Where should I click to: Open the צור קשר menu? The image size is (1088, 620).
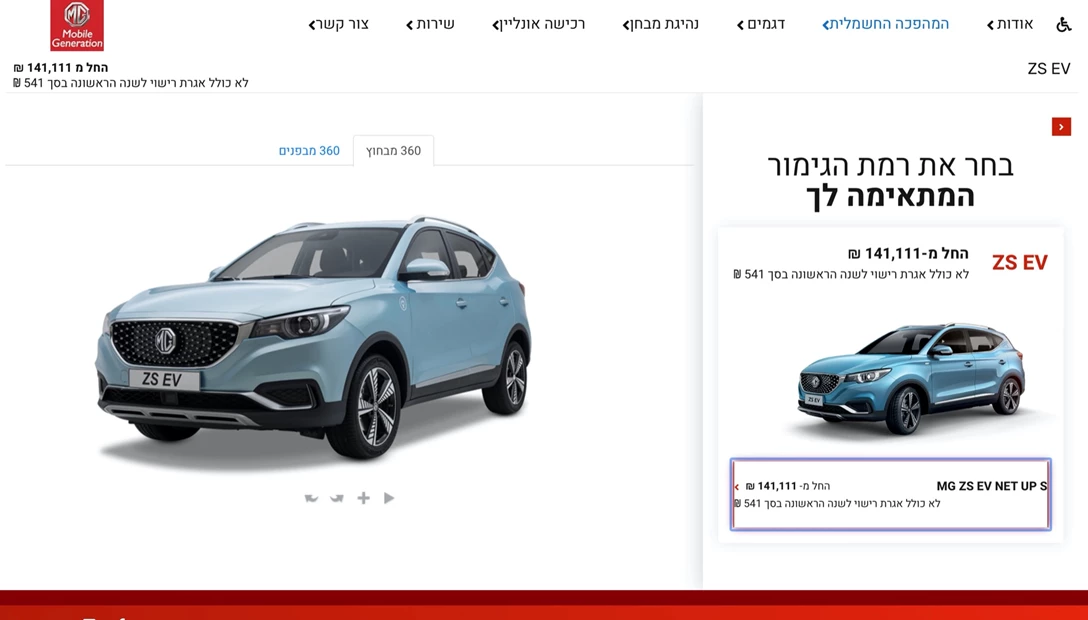[339, 24]
